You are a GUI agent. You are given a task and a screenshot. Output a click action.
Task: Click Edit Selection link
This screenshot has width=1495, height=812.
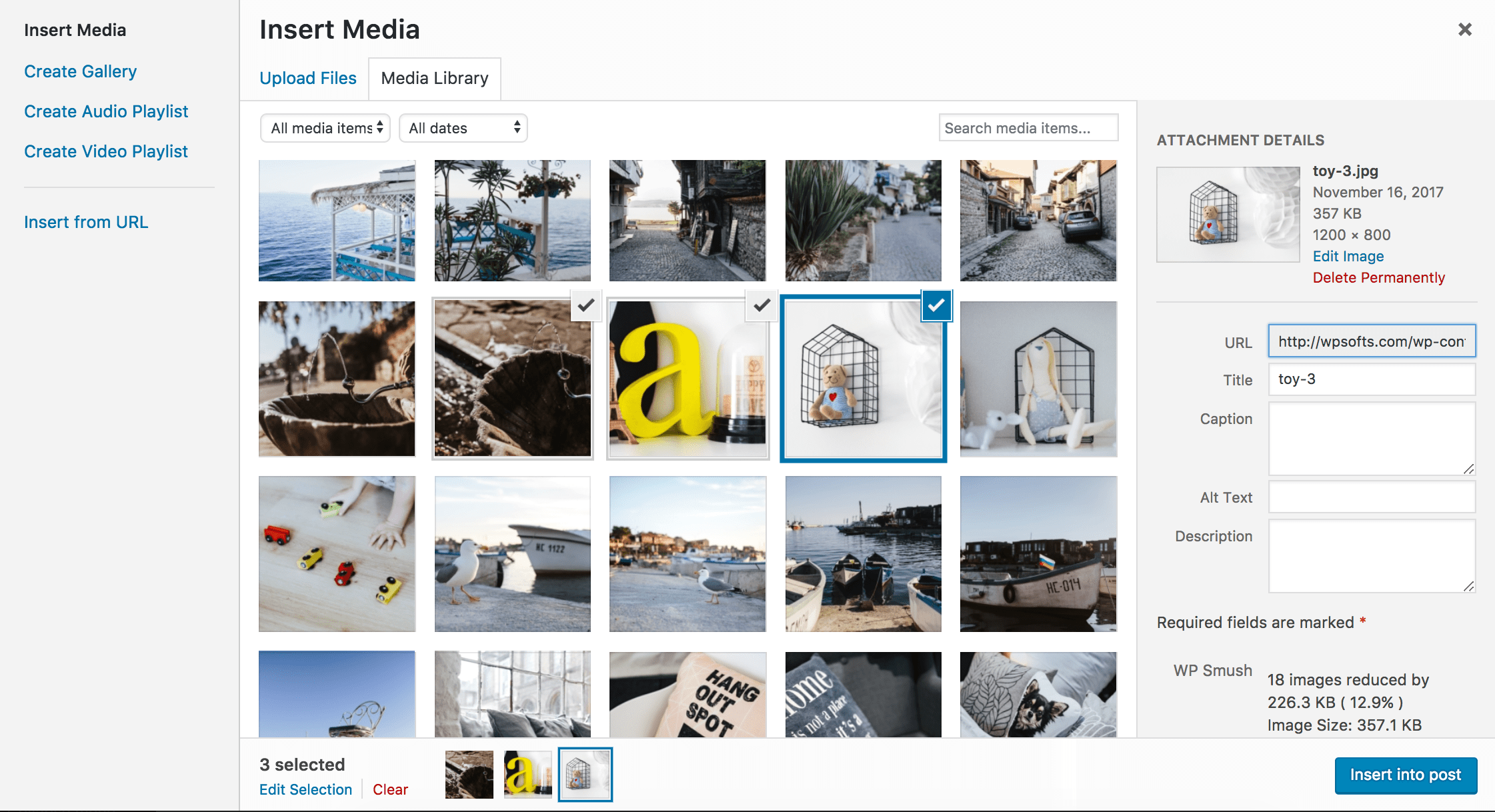[305, 789]
